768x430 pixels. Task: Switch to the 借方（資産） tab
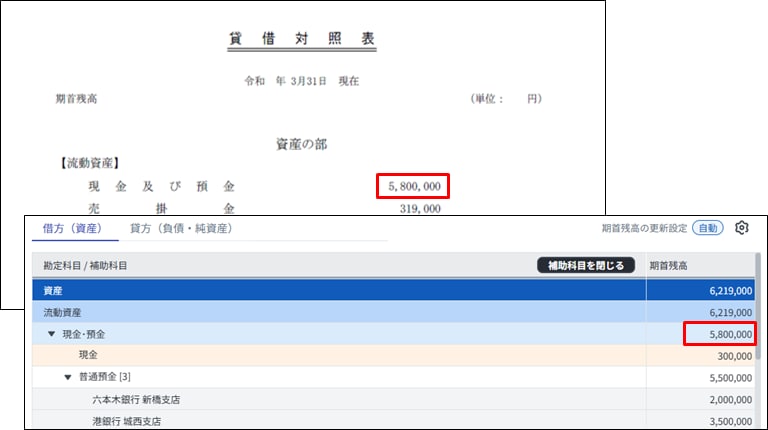click(x=72, y=228)
